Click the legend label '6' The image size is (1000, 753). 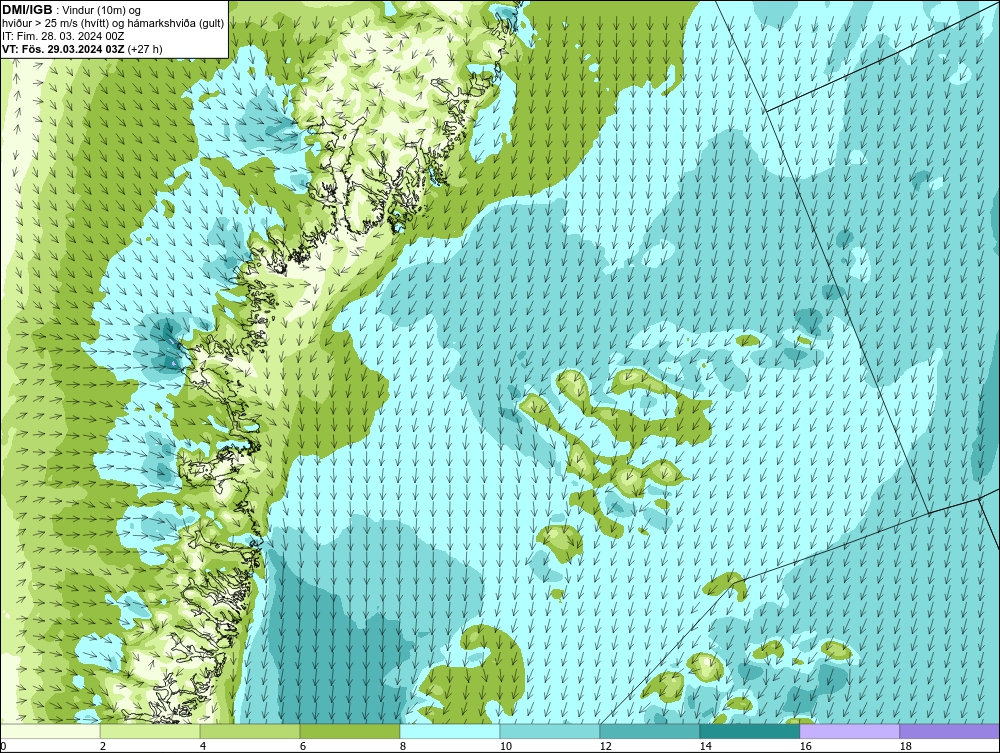303,746
